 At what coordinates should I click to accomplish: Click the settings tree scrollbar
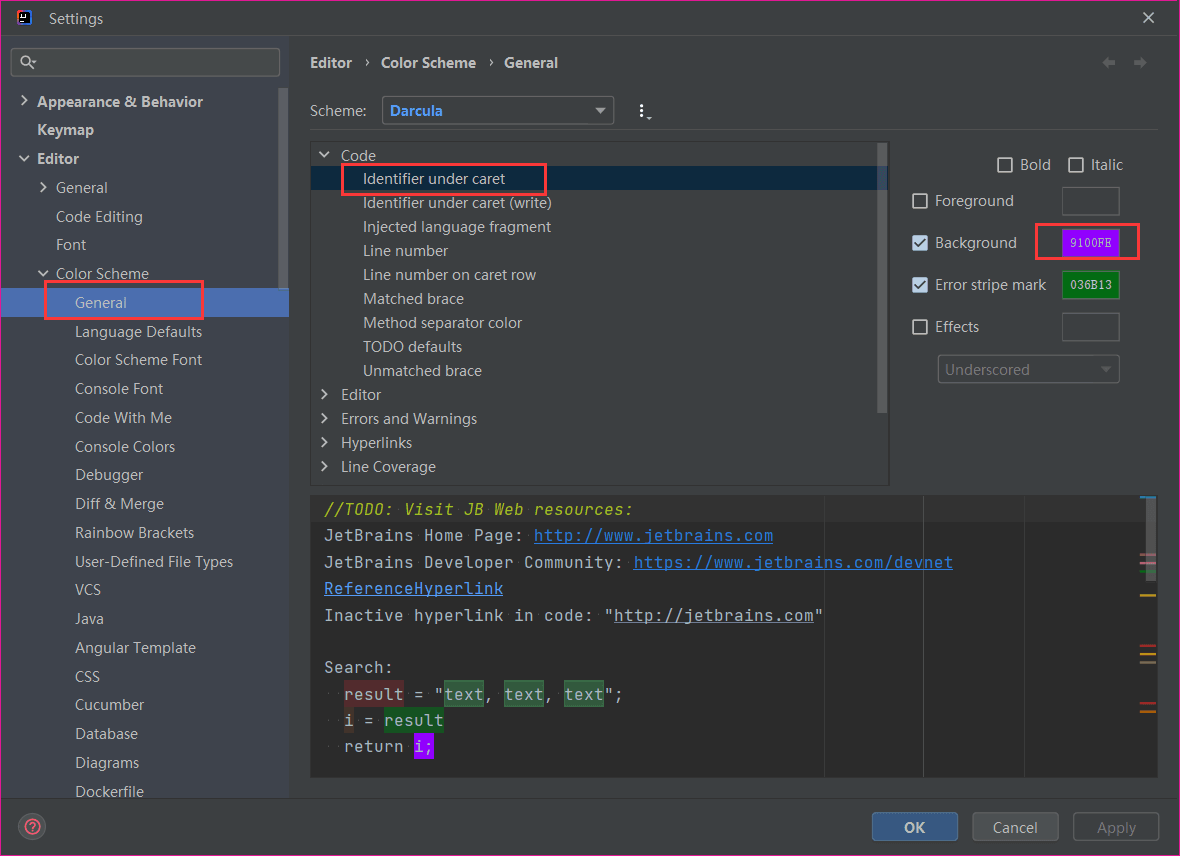[x=283, y=188]
